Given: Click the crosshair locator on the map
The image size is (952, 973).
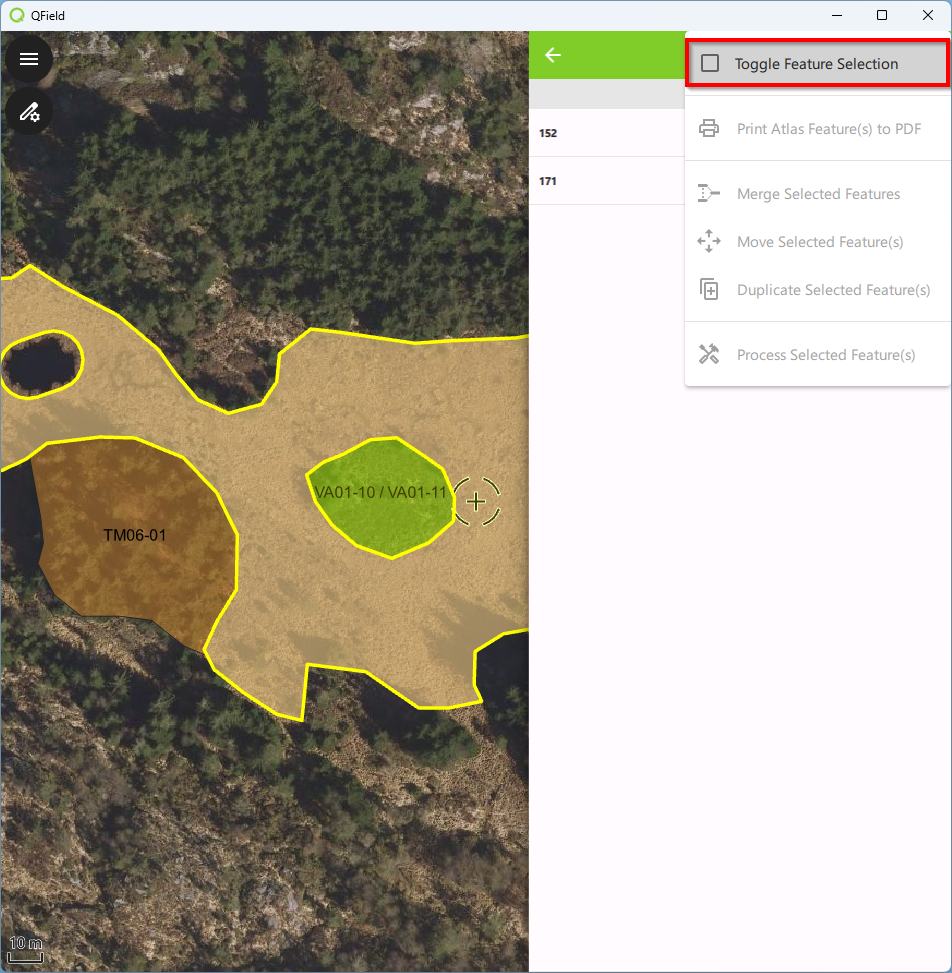Looking at the screenshot, I should (x=477, y=501).
